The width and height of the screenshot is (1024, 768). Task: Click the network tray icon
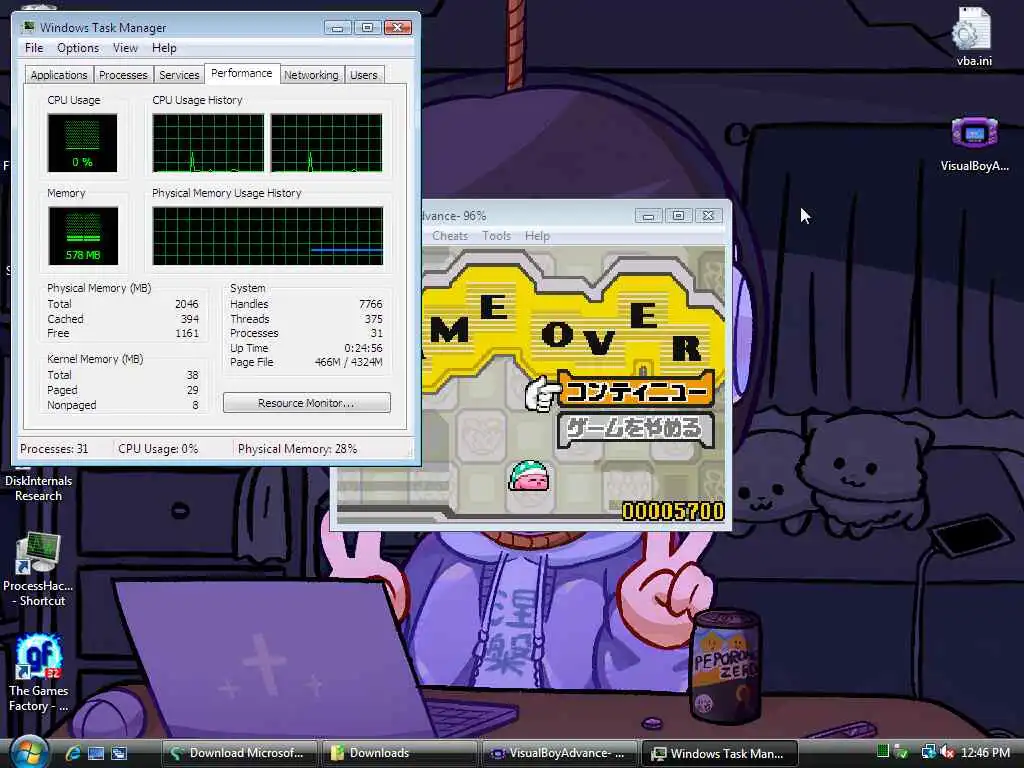click(928, 752)
